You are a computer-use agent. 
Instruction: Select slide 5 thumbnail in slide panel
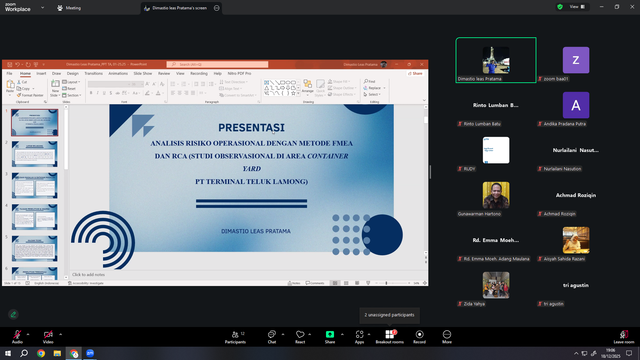35,248
